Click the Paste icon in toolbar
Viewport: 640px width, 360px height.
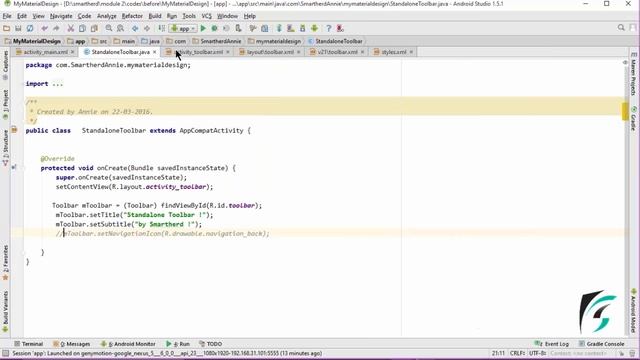94,28
